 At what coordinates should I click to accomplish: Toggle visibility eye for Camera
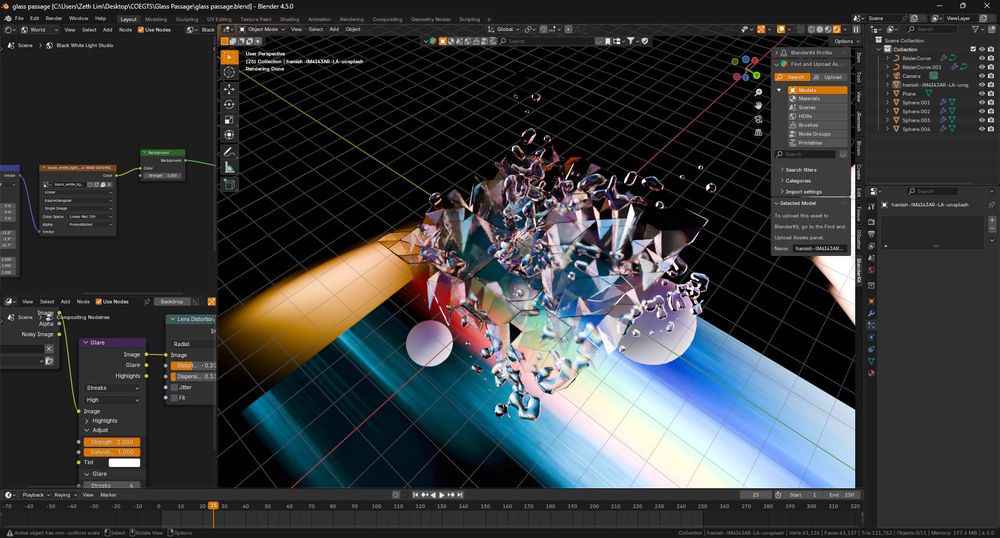982,76
